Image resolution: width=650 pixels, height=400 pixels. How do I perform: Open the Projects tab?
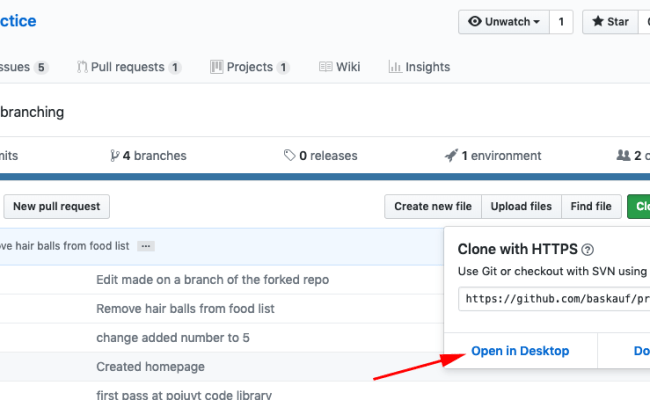tap(250, 67)
